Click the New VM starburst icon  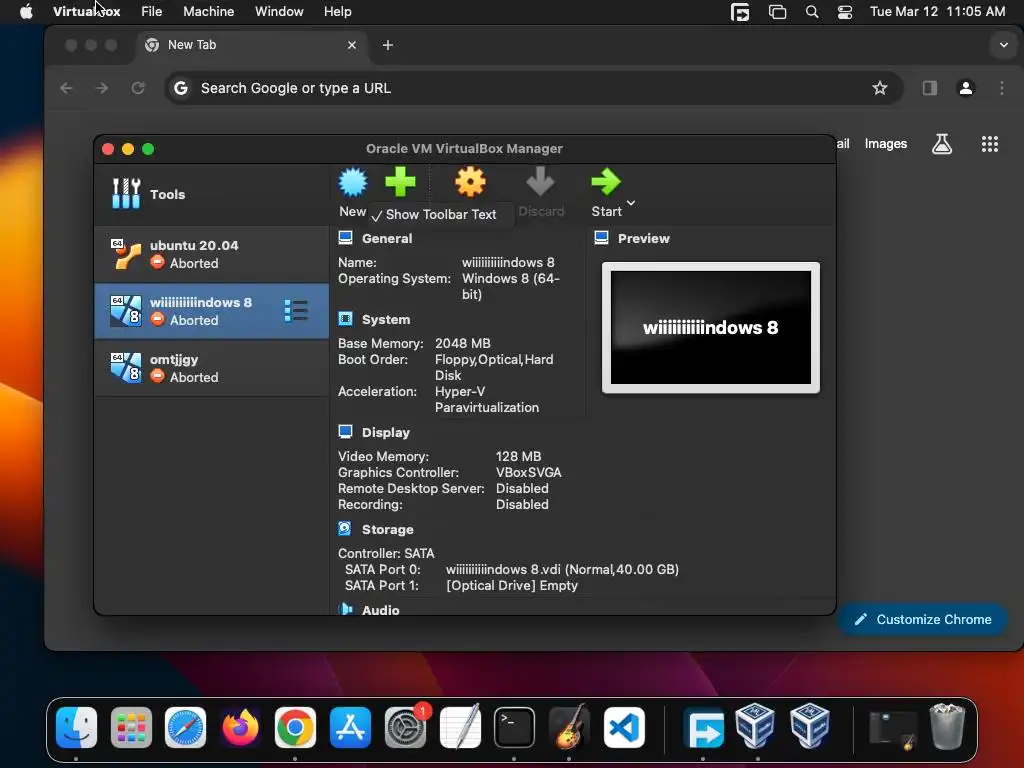coord(353,182)
